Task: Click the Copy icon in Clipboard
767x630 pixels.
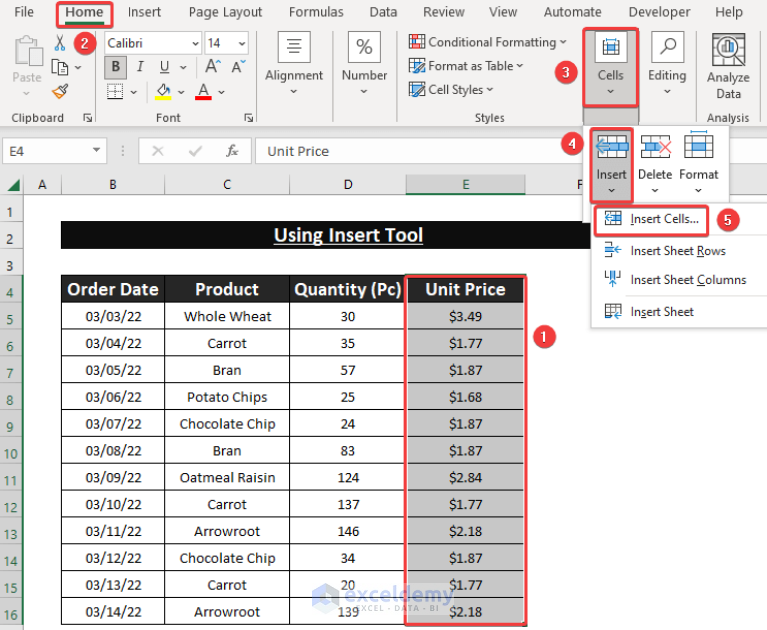Action: coord(60,67)
